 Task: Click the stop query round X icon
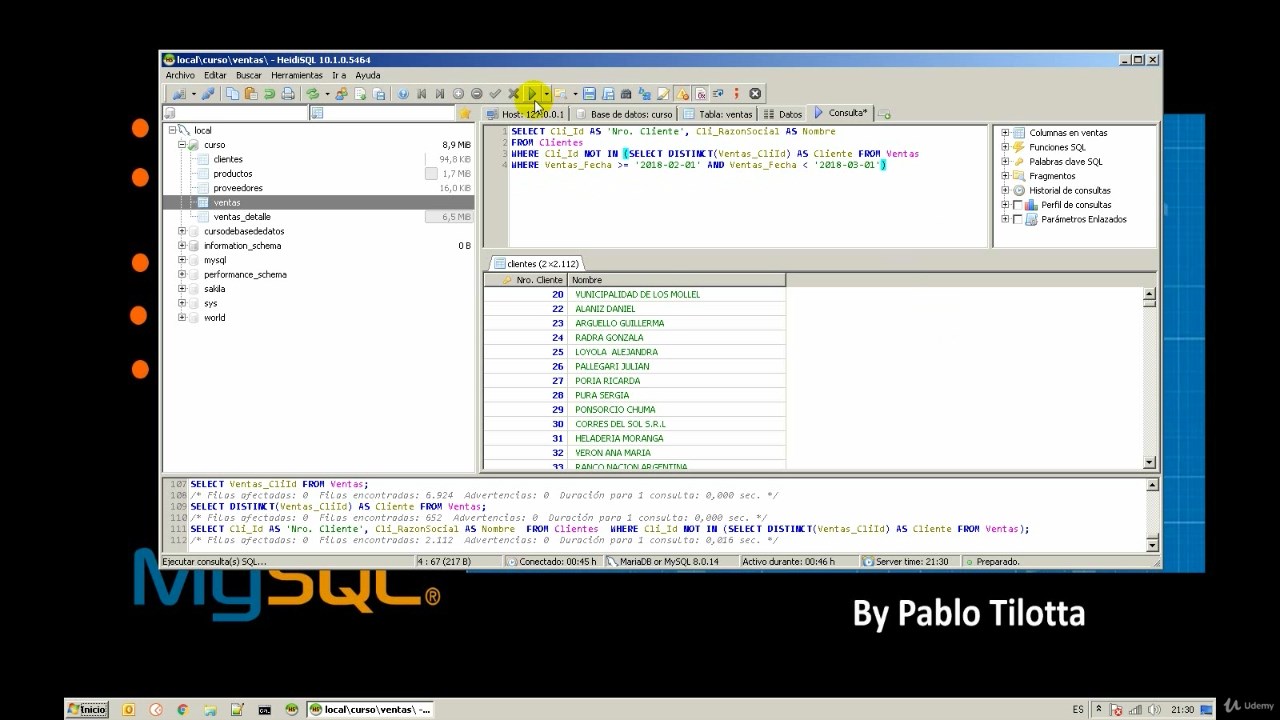755,94
